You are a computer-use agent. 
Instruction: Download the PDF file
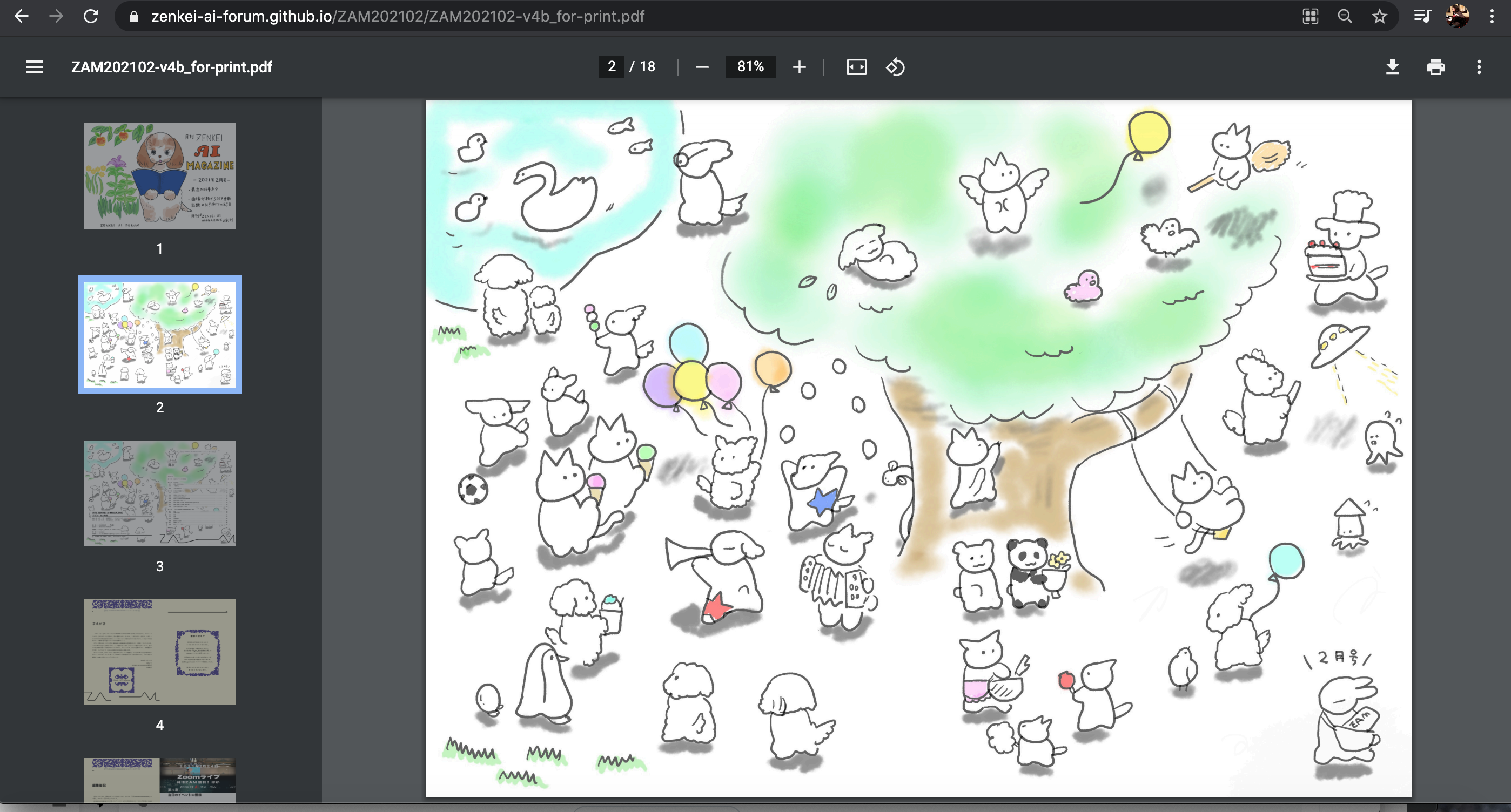pyautogui.click(x=1393, y=67)
